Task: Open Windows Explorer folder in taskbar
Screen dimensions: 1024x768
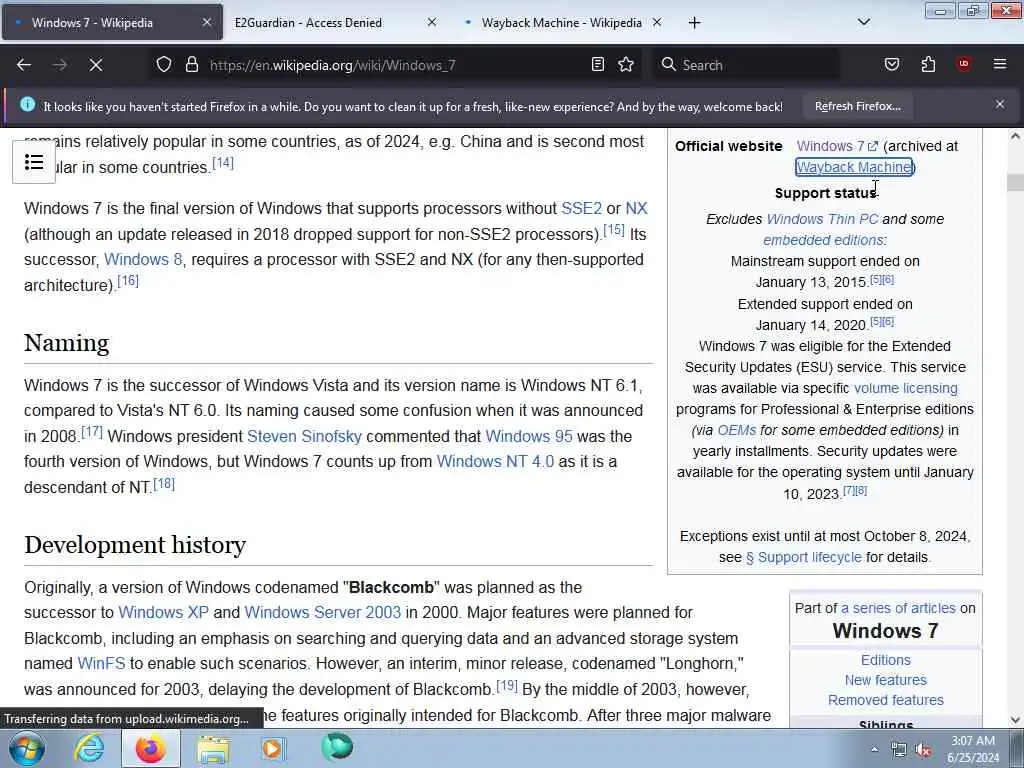Action: [x=213, y=748]
